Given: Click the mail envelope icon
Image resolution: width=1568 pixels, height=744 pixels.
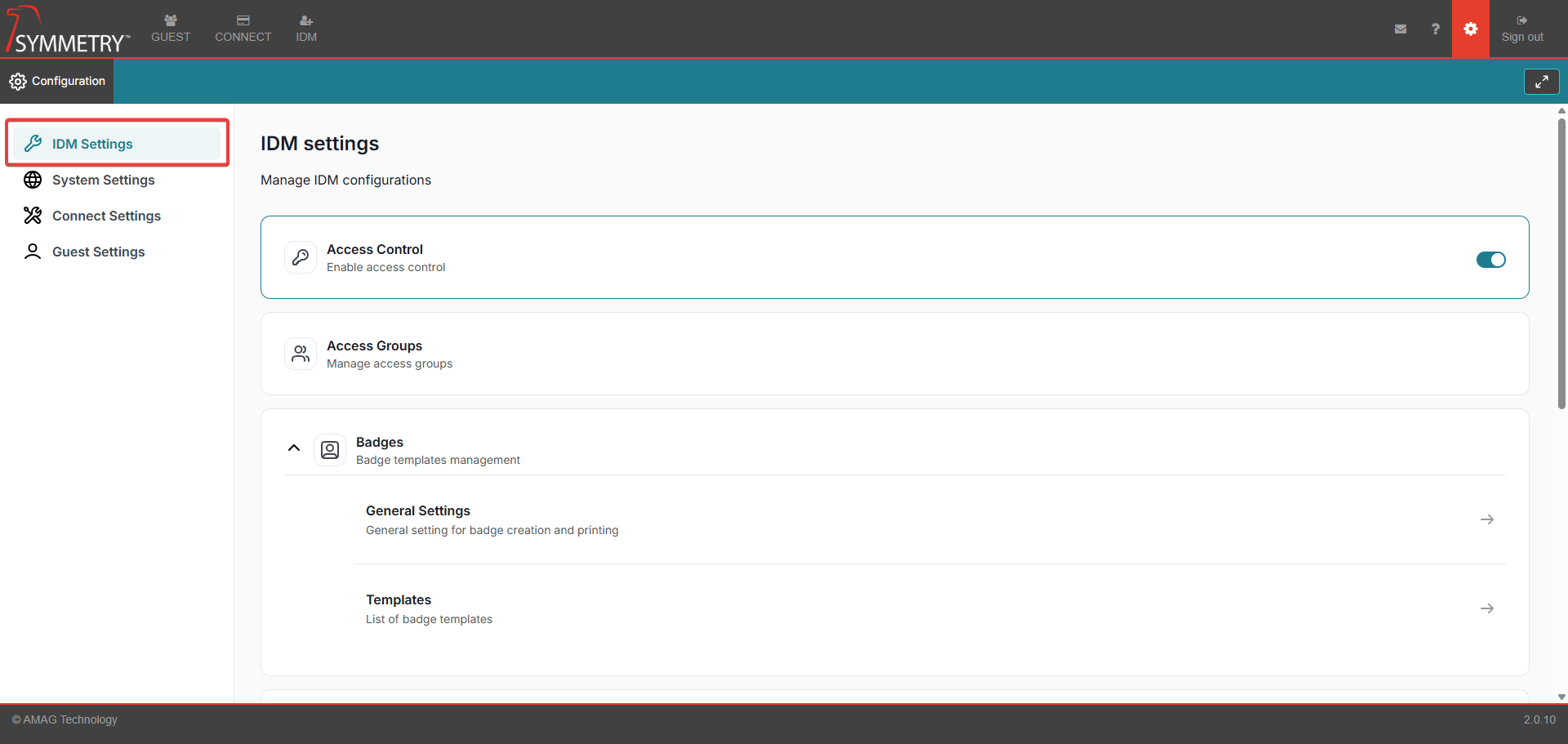Looking at the screenshot, I should click(1401, 29).
